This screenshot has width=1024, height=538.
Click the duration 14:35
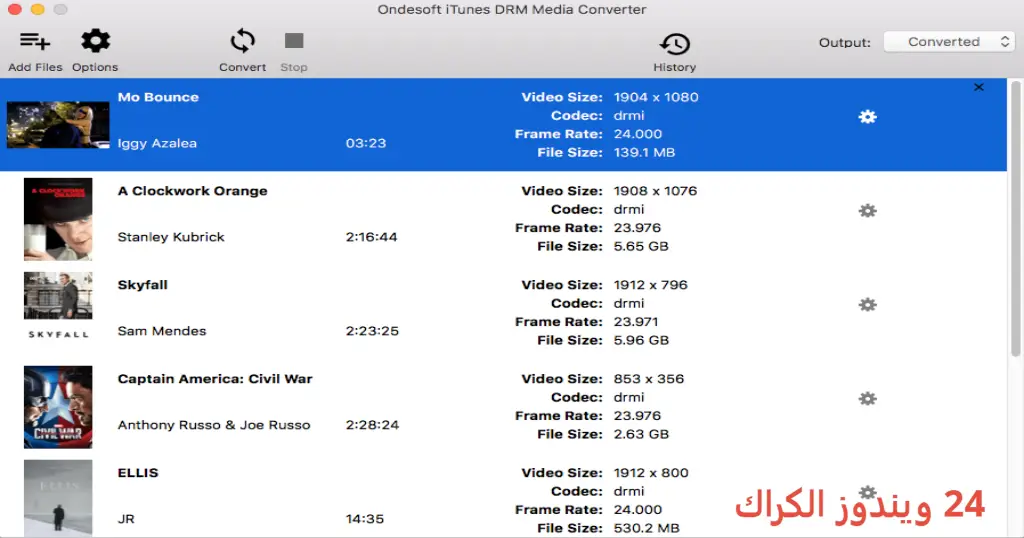(x=364, y=519)
